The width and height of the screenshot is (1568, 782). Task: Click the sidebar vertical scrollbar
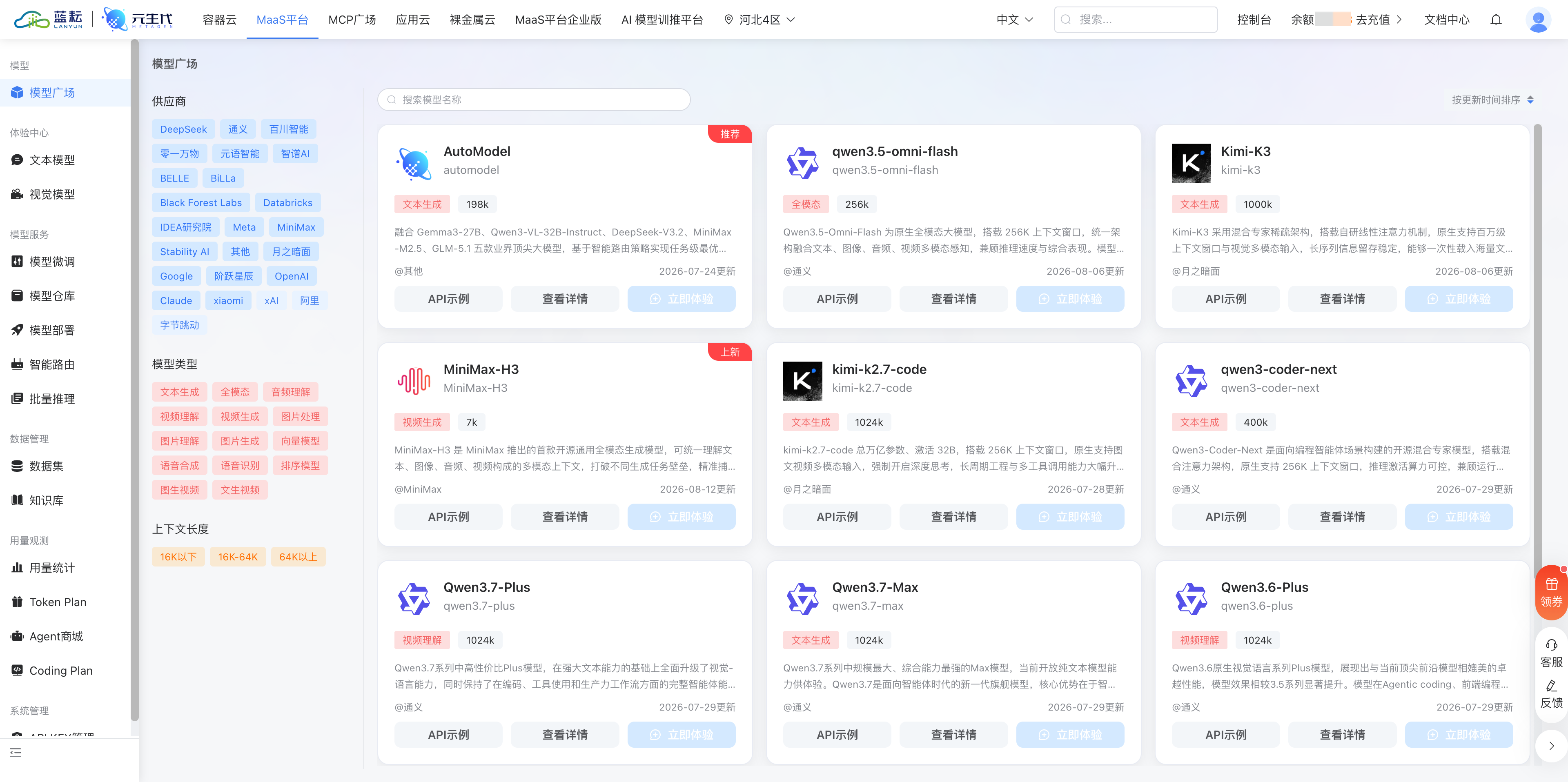(x=134, y=380)
